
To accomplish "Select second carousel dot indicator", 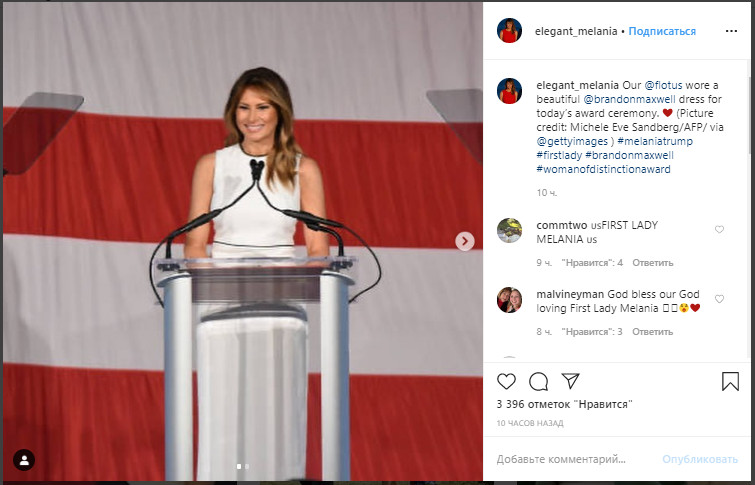I will point(247,466).
